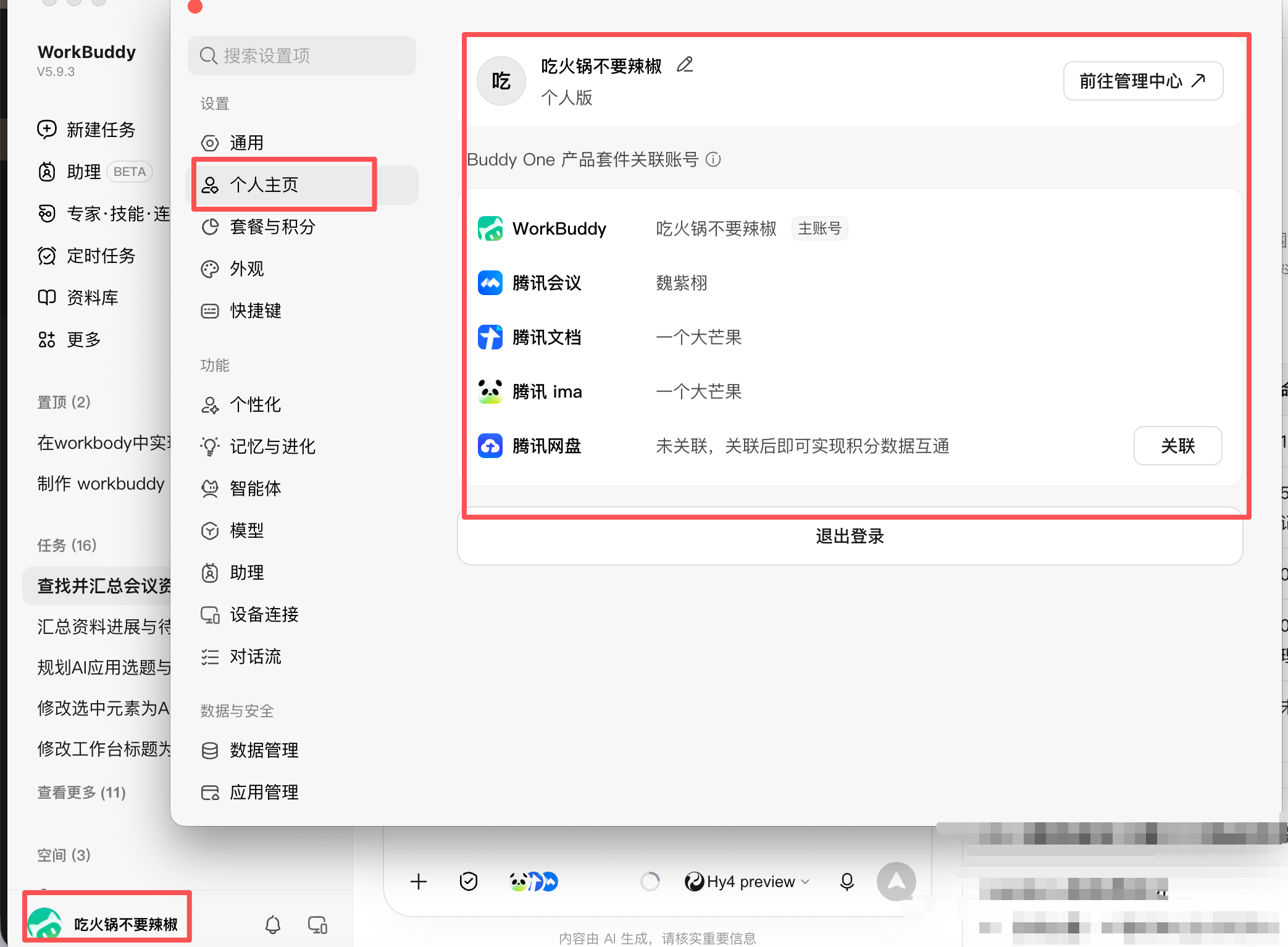1288x947 pixels.
Task: Focus the 搜索设置项 search field
Action: pyautogui.click(x=302, y=56)
